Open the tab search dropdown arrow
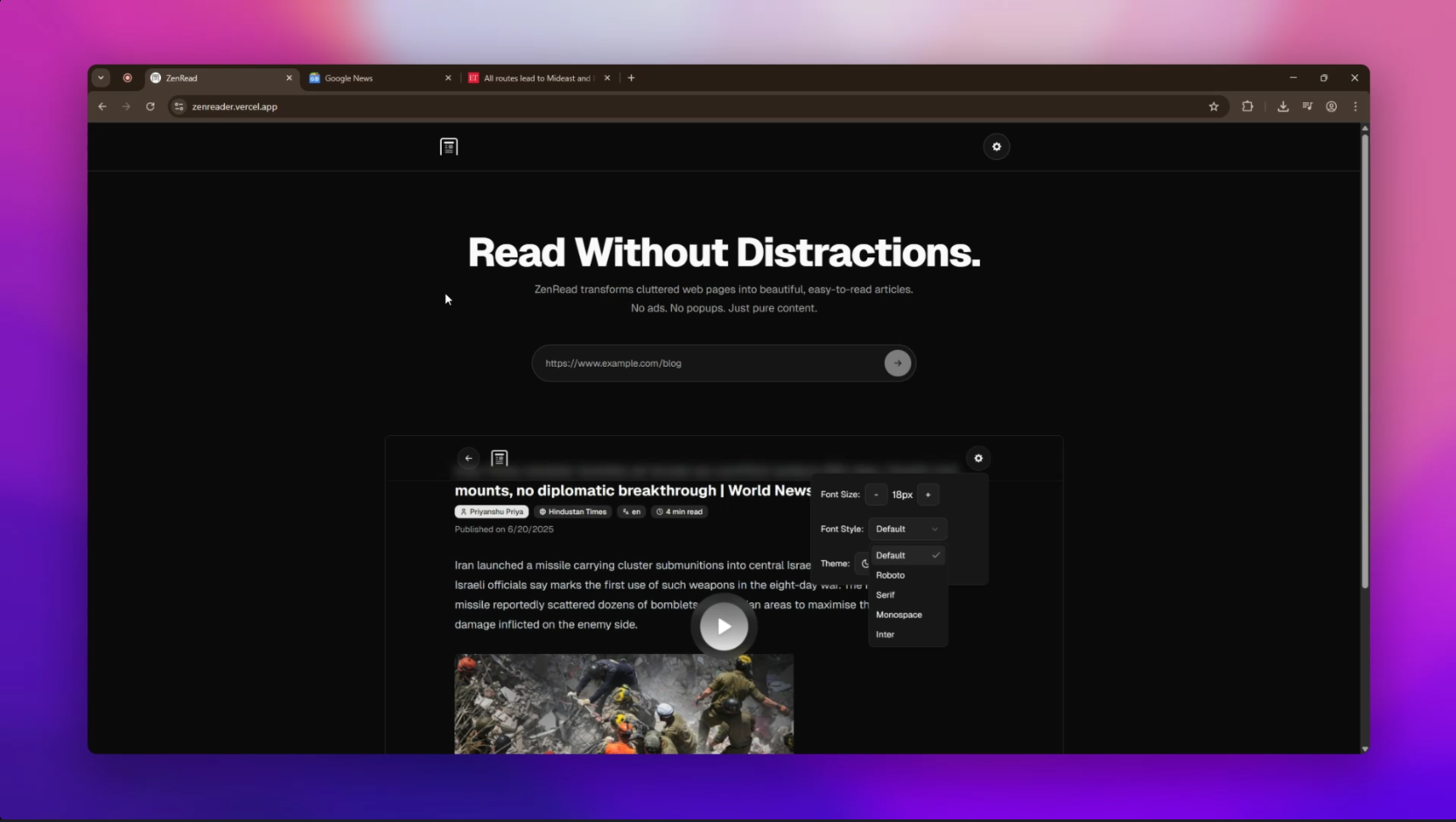The height and width of the screenshot is (822, 1456). (x=101, y=78)
